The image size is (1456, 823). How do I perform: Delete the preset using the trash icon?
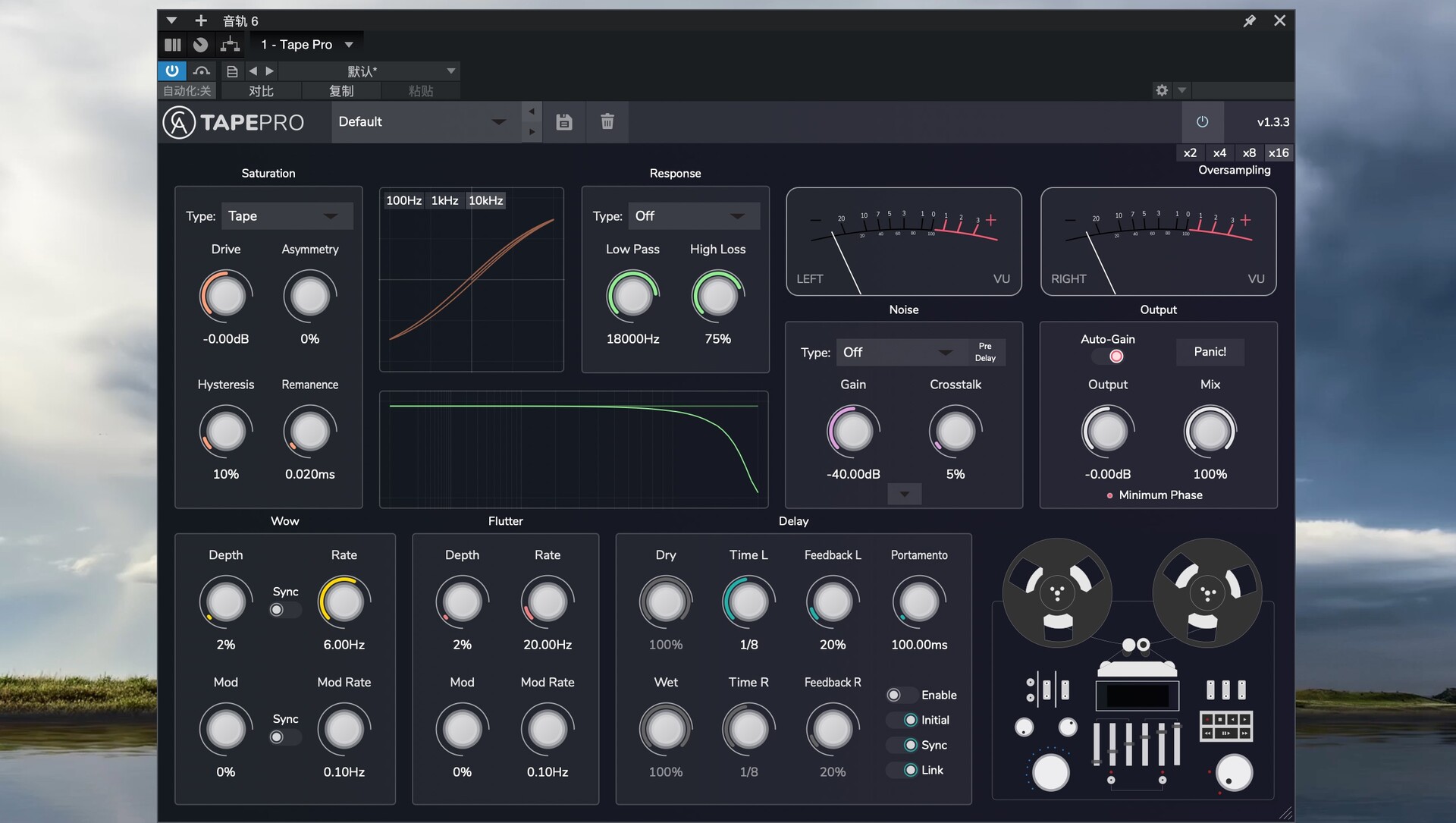click(606, 121)
